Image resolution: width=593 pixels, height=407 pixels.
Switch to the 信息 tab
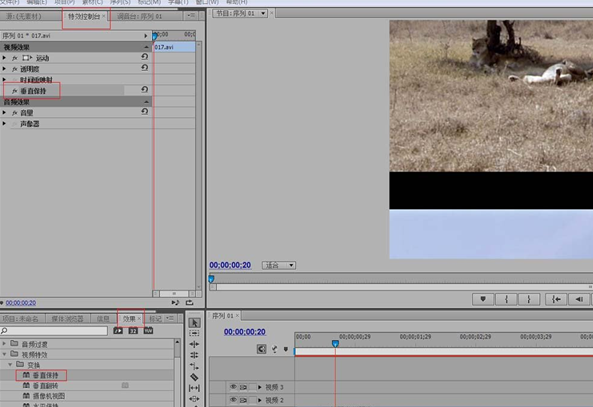(103, 319)
